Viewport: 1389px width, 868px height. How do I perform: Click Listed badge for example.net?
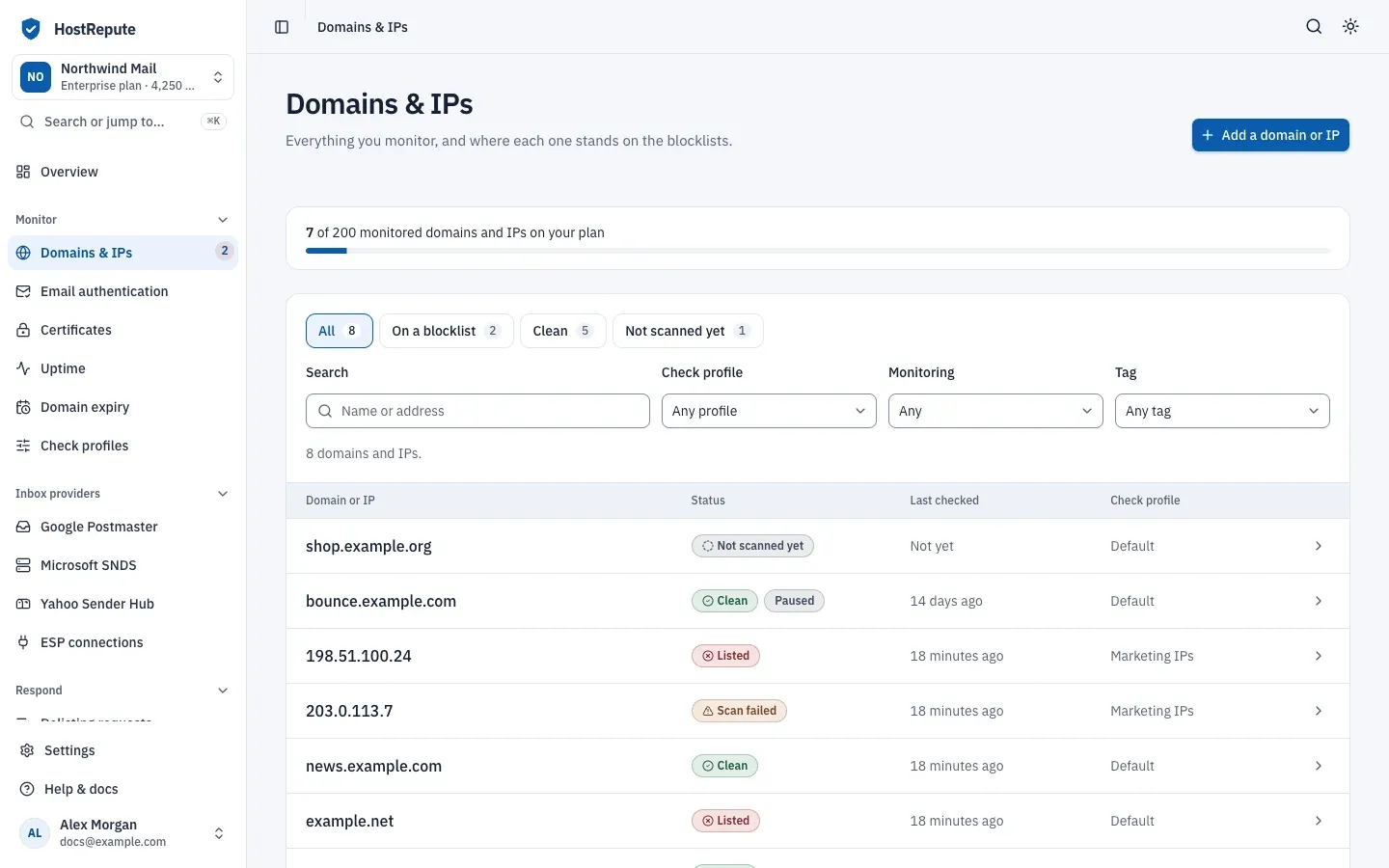coord(726,821)
